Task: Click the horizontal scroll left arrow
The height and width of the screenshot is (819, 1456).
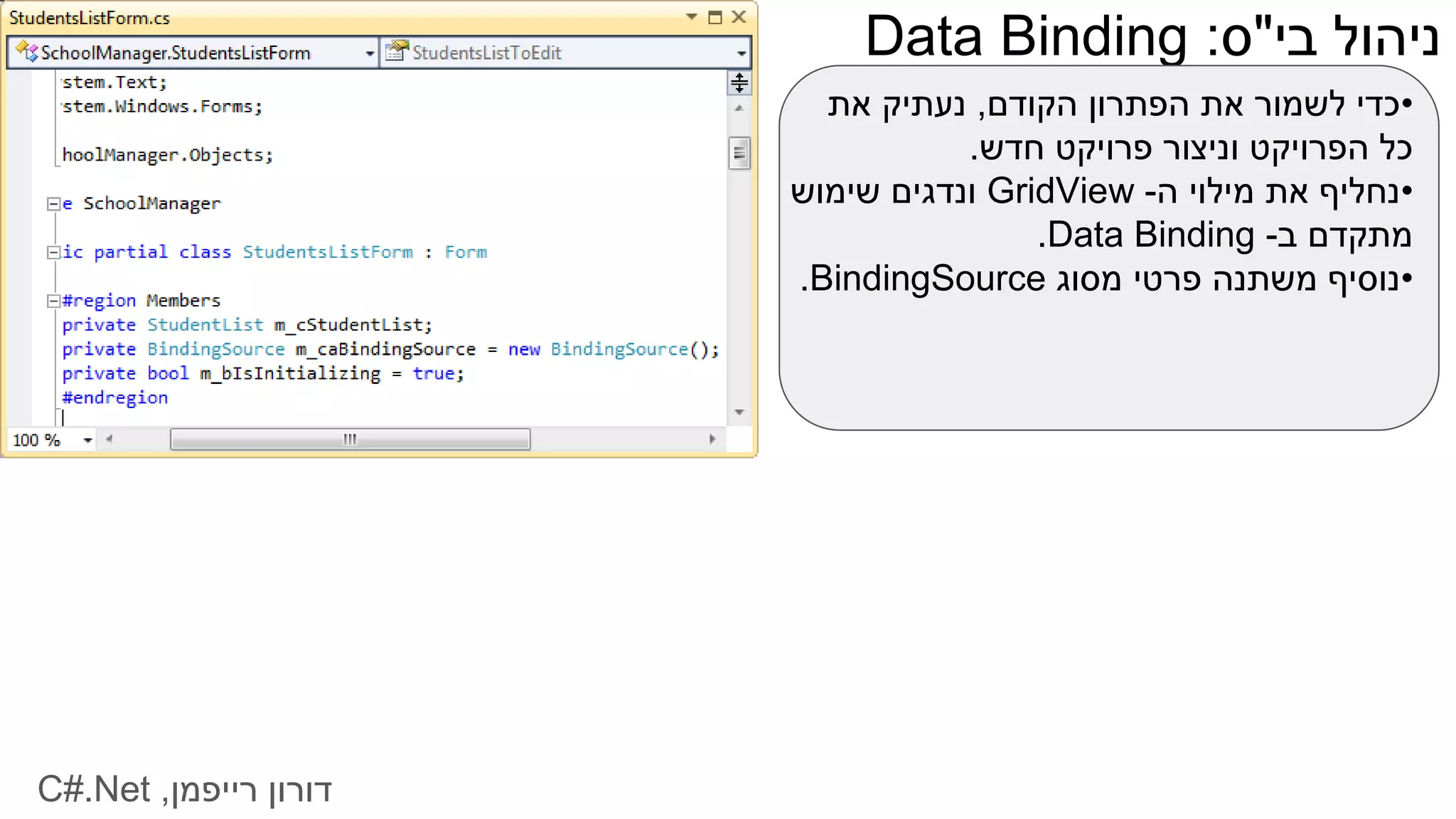Action: [109, 439]
